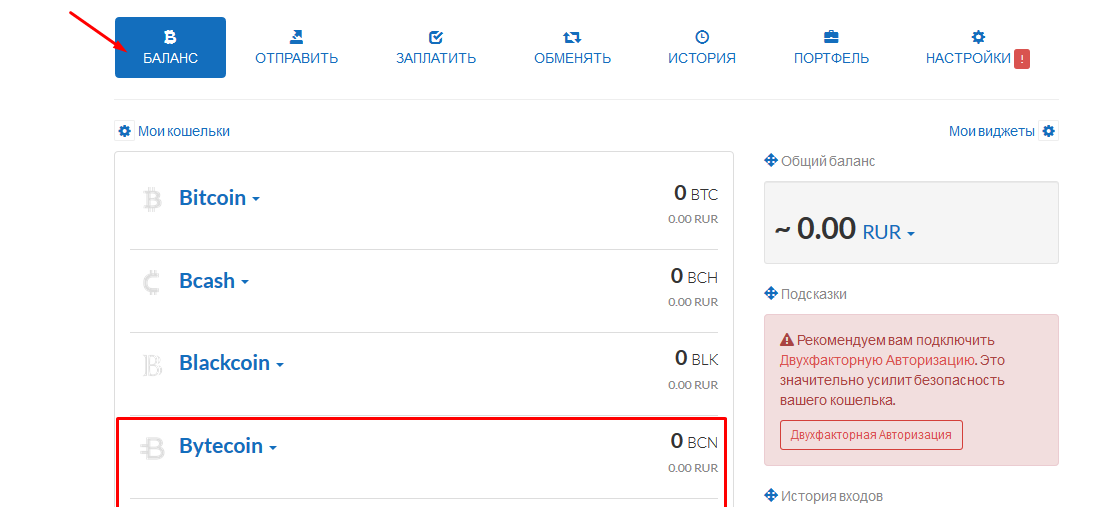The height and width of the screenshot is (507, 1119).
Task: Expand the Bitcoin wallet dropdown
Action: tap(219, 198)
